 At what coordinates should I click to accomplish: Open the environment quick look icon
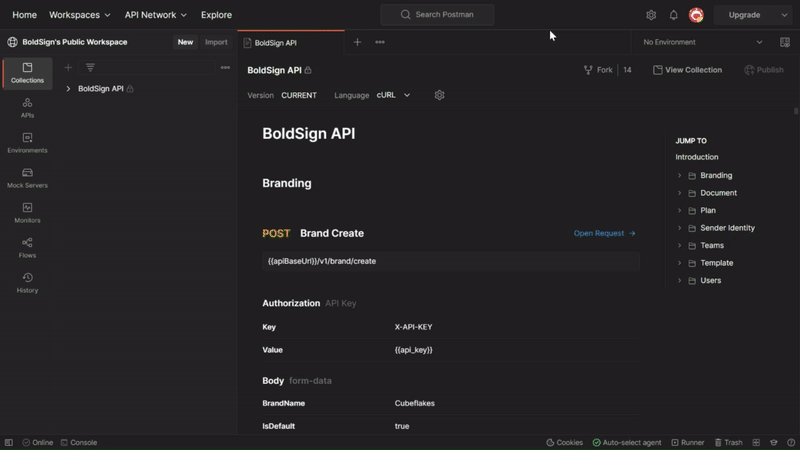[785, 42]
